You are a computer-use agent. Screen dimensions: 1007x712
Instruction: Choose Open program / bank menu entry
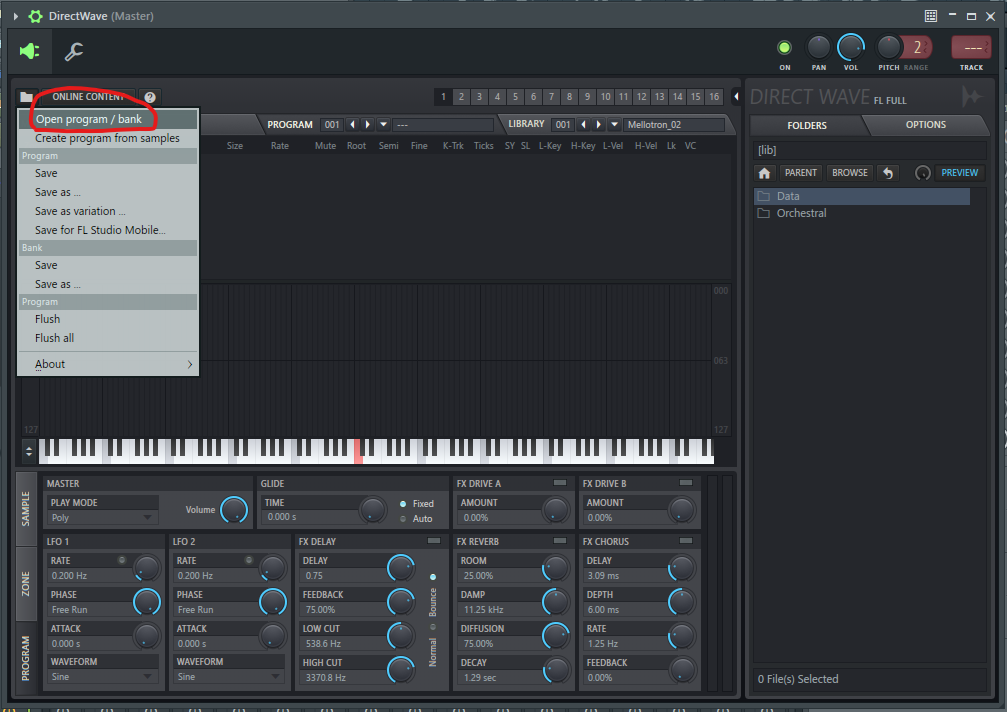[x=89, y=119]
